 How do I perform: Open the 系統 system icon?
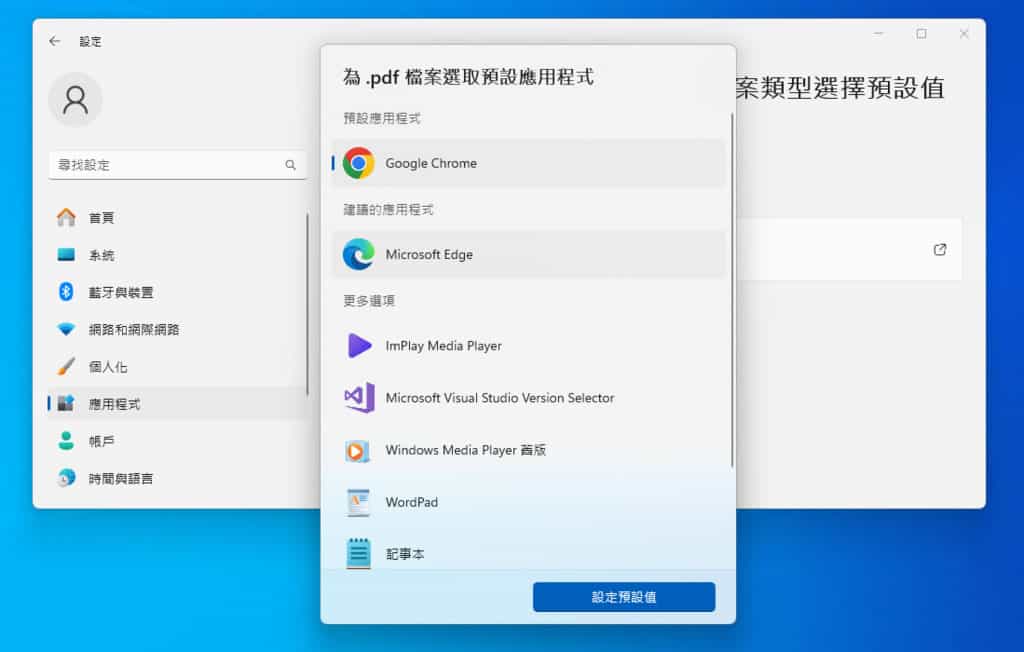(66, 255)
